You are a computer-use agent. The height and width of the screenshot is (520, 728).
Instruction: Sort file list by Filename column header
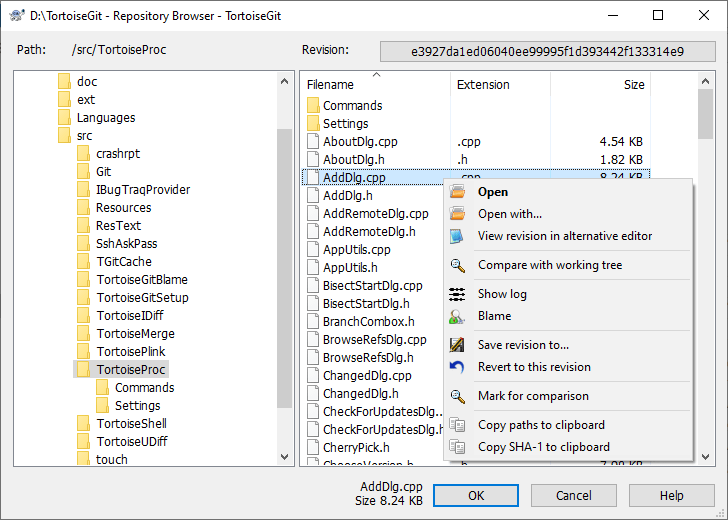(330, 85)
